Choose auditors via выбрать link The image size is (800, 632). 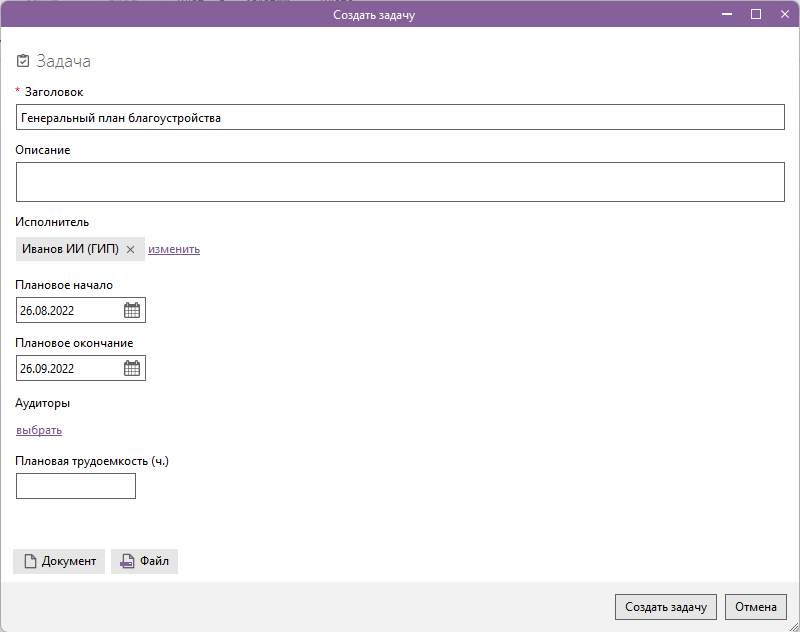(x=39, y=430)
